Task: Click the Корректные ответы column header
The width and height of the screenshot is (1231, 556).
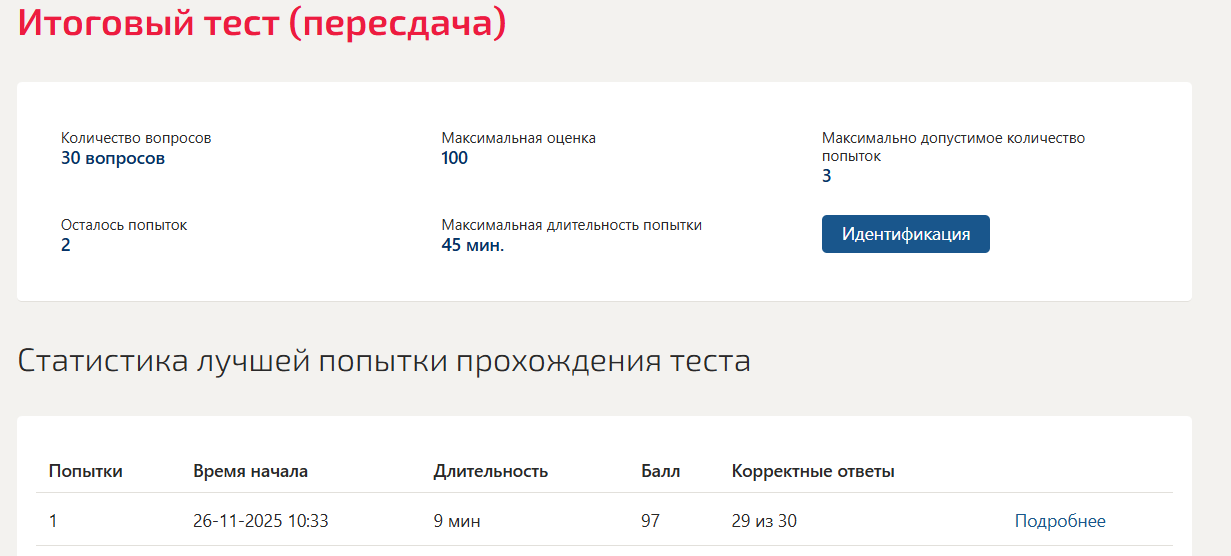Action: (x=813, y=471)
